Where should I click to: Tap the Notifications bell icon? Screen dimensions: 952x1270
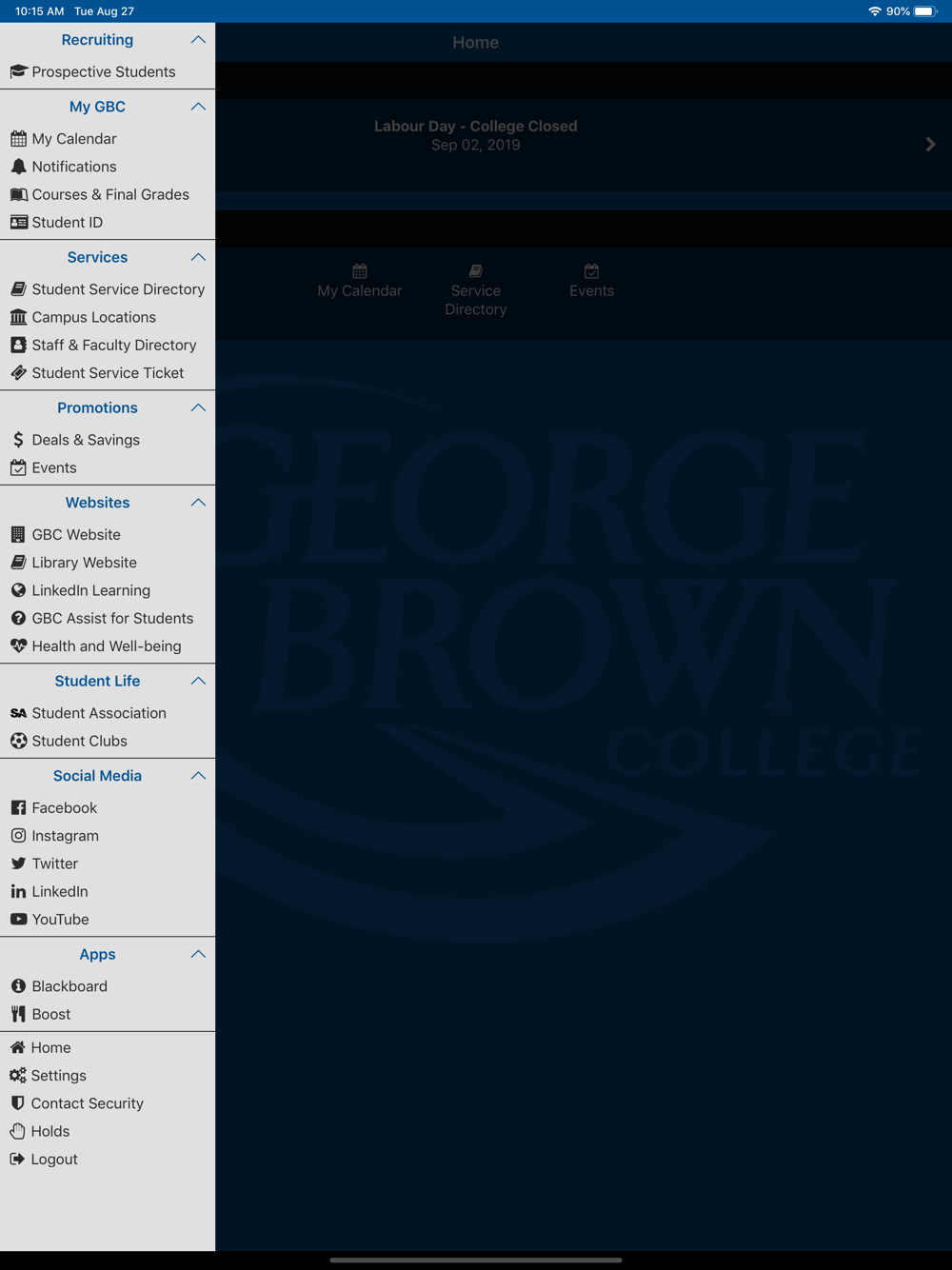click(x=18, y=167)
